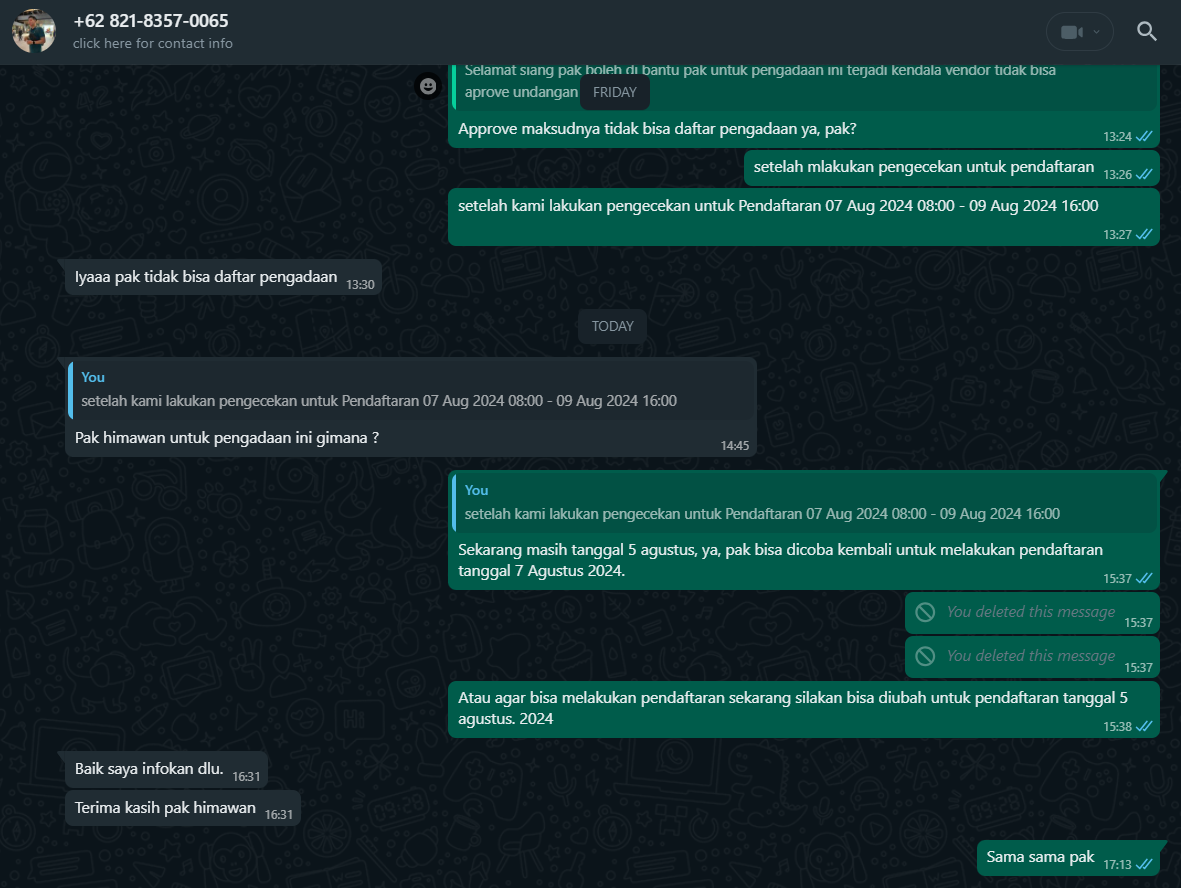Click the search icon in chat header
This screenshot has width=1181, height=888.
tap(1147, 32)
